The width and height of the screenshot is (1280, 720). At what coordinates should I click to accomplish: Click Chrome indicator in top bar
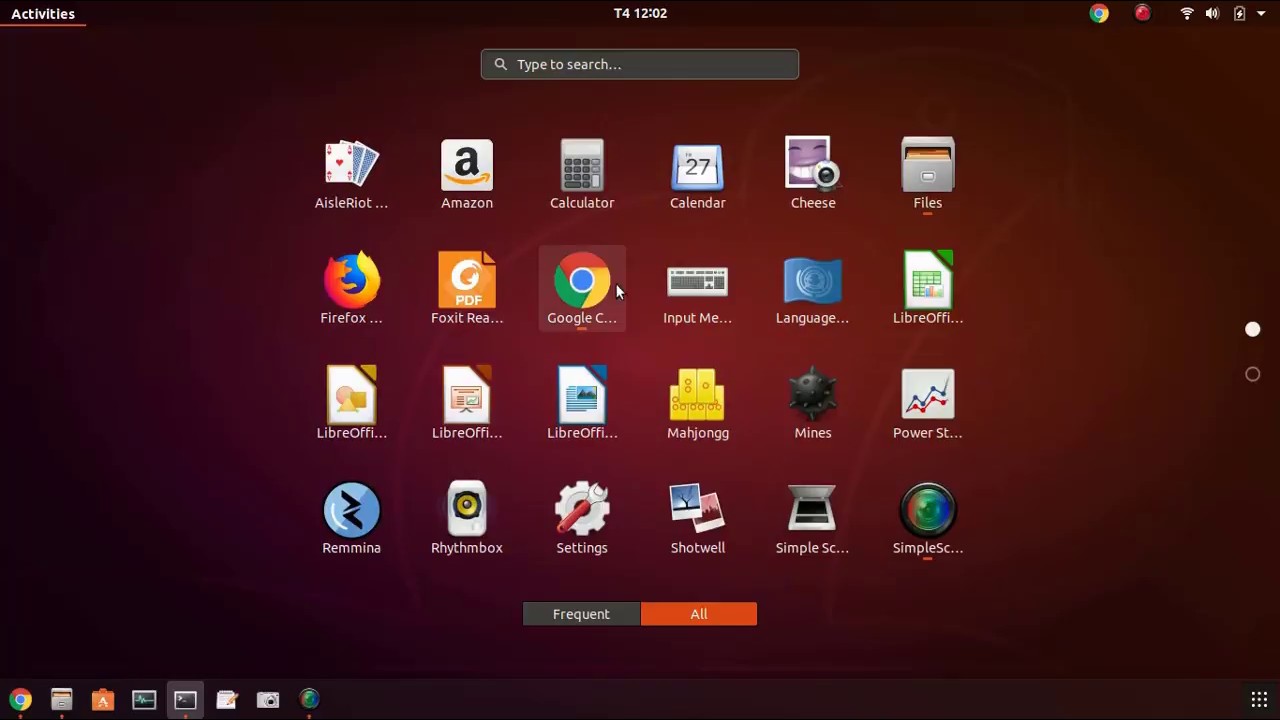click(1099, 13)
